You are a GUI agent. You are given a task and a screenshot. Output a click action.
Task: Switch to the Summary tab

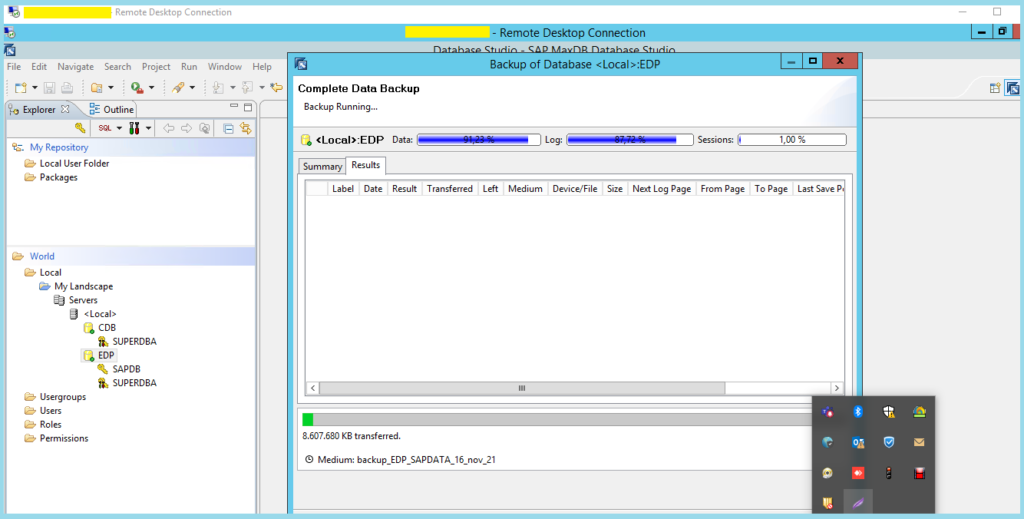coord(322,166)
